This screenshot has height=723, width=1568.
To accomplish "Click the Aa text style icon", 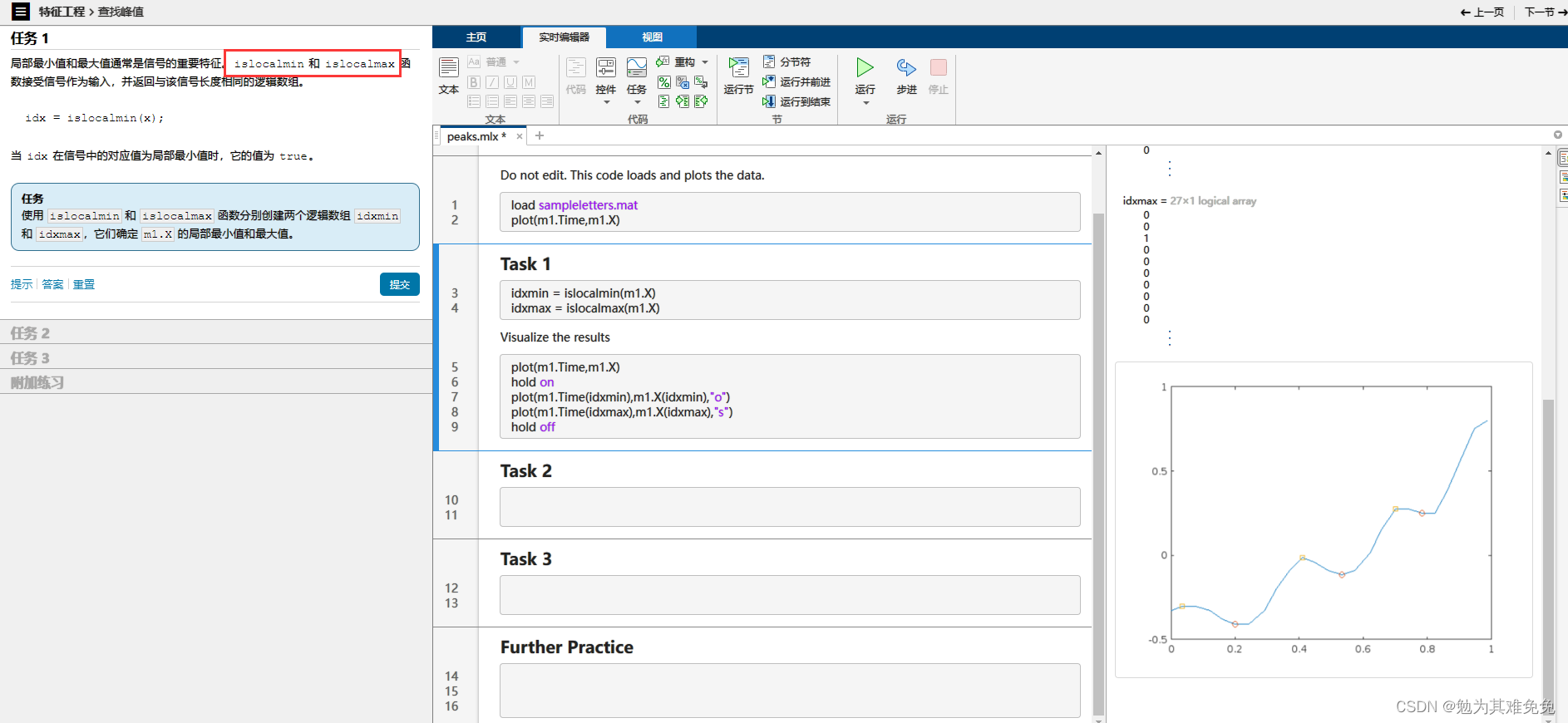I will coord(474,62).
